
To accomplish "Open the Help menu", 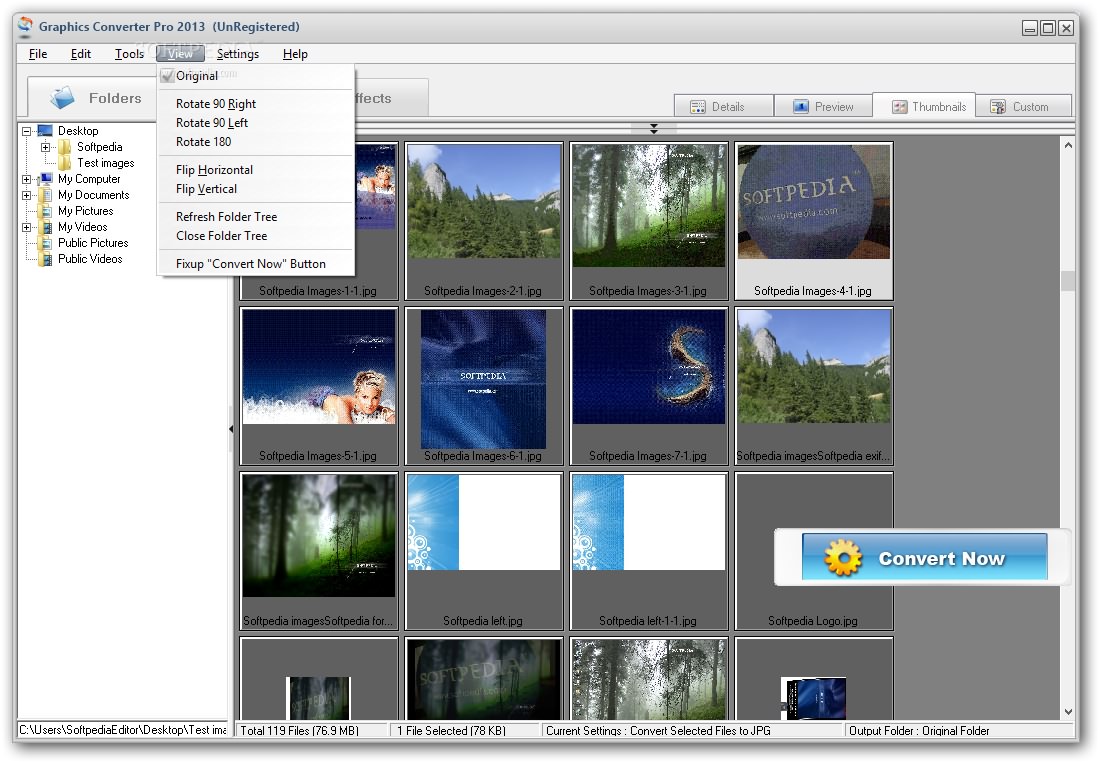I will [295, 54].
